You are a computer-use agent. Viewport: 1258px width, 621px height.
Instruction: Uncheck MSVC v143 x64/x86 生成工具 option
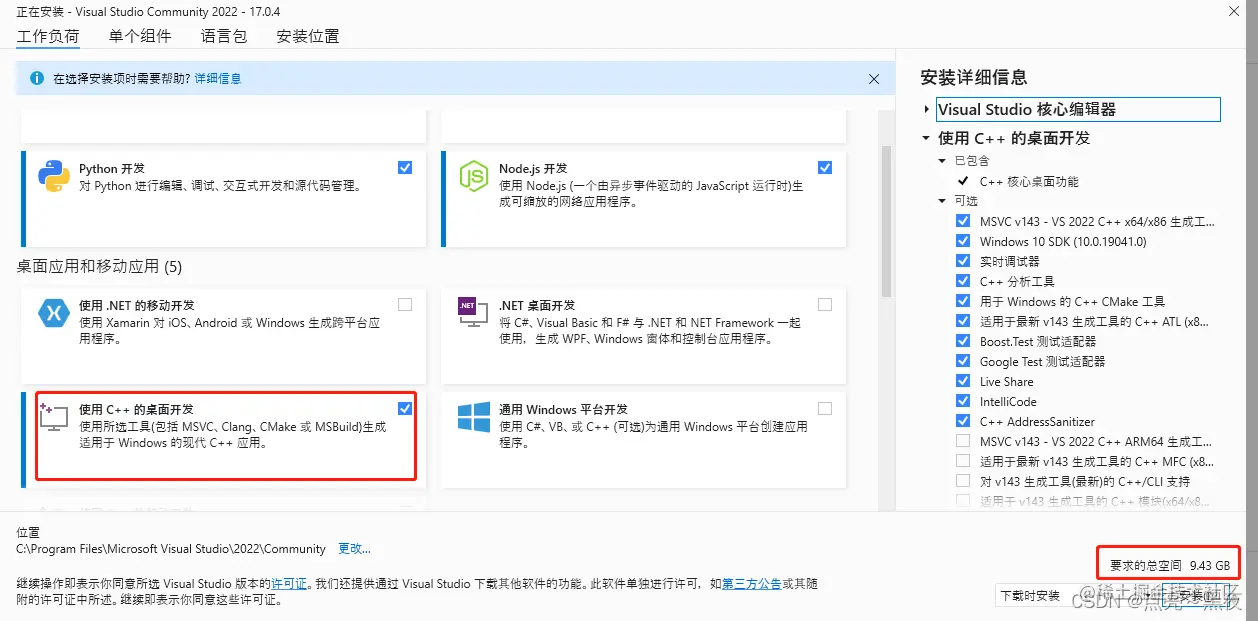(963, 221)
